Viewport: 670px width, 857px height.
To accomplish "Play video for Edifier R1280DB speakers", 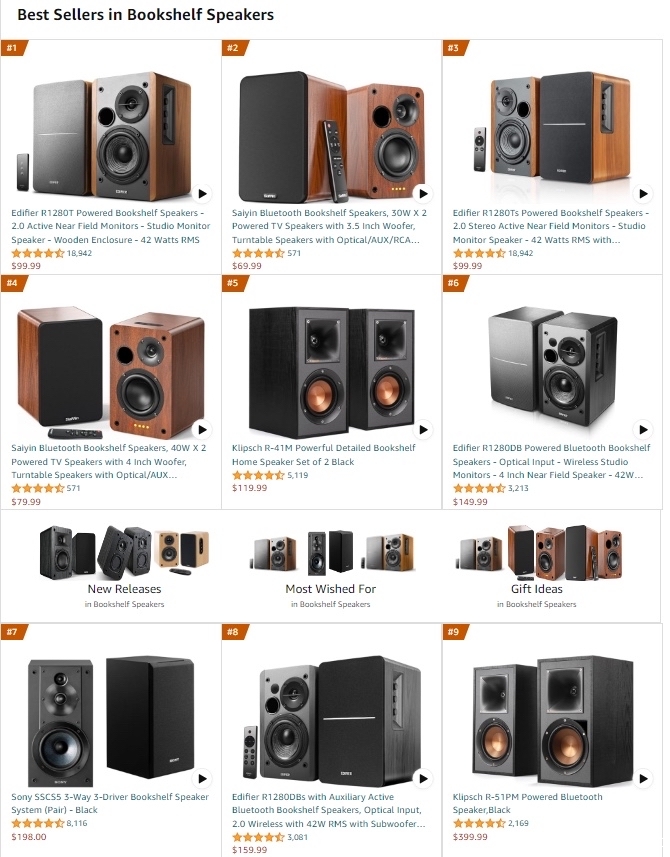I will coord(643,430).
